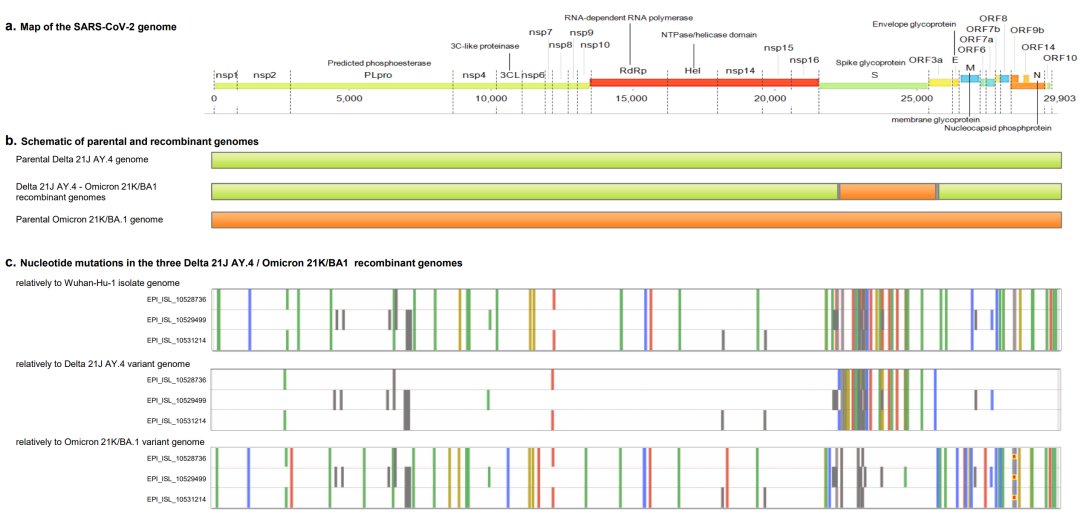The image size is (1080, 520).
Task: Click the nsp2 label on the genome map
Action: (264, 74)
